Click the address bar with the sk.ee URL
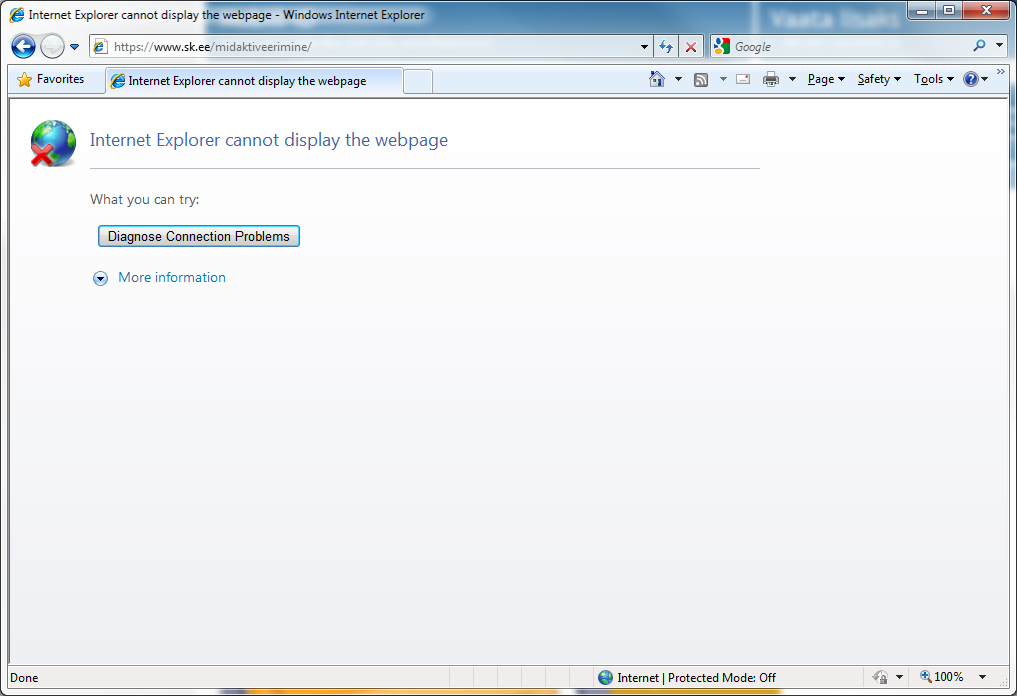 [370, 47]
